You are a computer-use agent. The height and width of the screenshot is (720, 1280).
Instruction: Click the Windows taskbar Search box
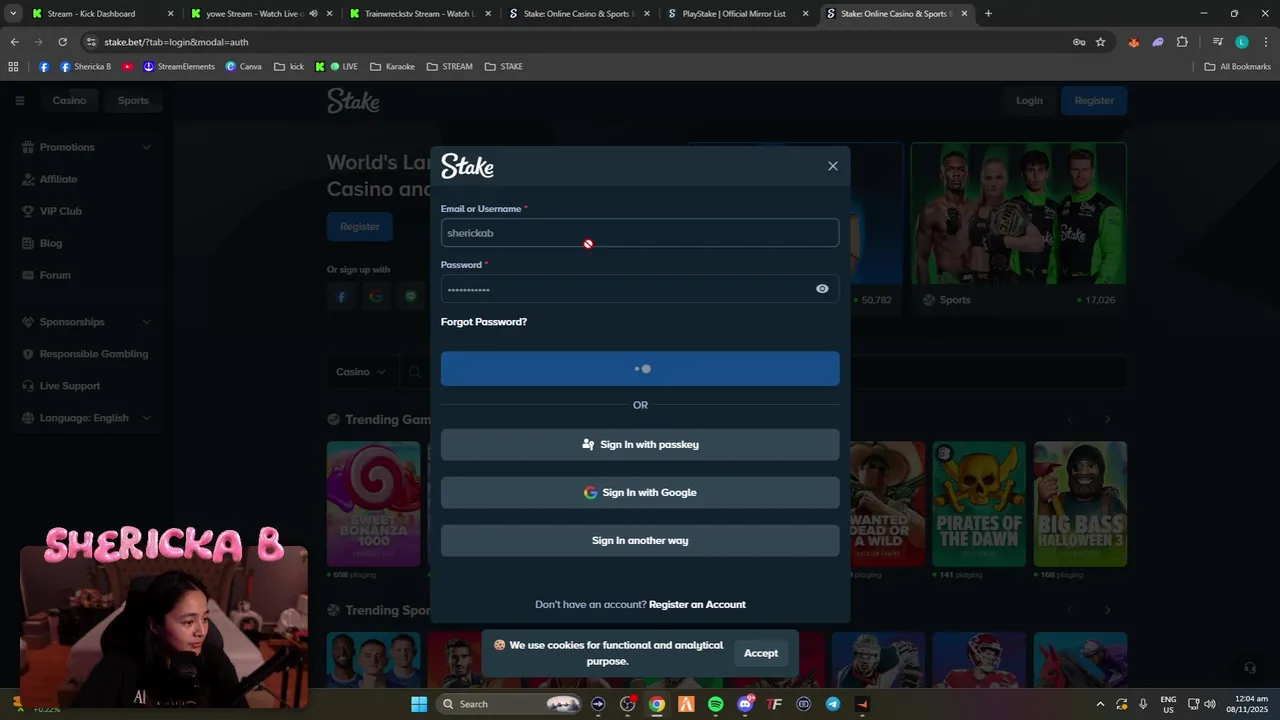point(510,704)
